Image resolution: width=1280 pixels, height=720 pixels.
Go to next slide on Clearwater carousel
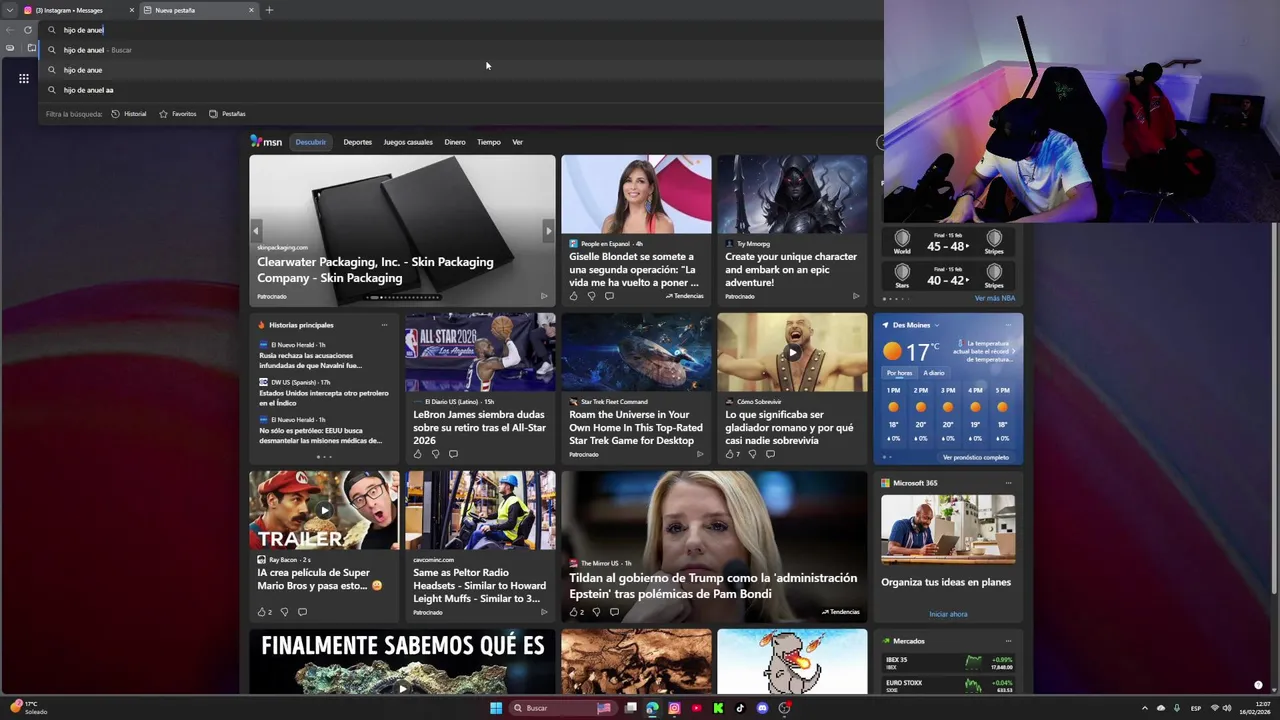[548, 231]
